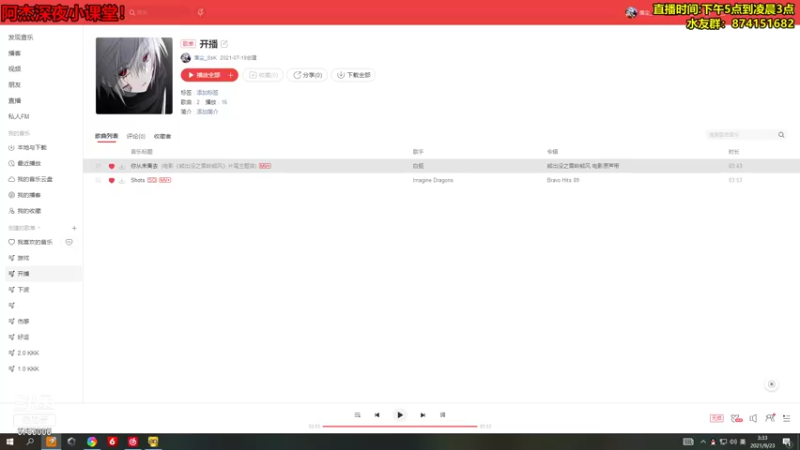Open 发现音乐 in the sidebar

point(20,37)
